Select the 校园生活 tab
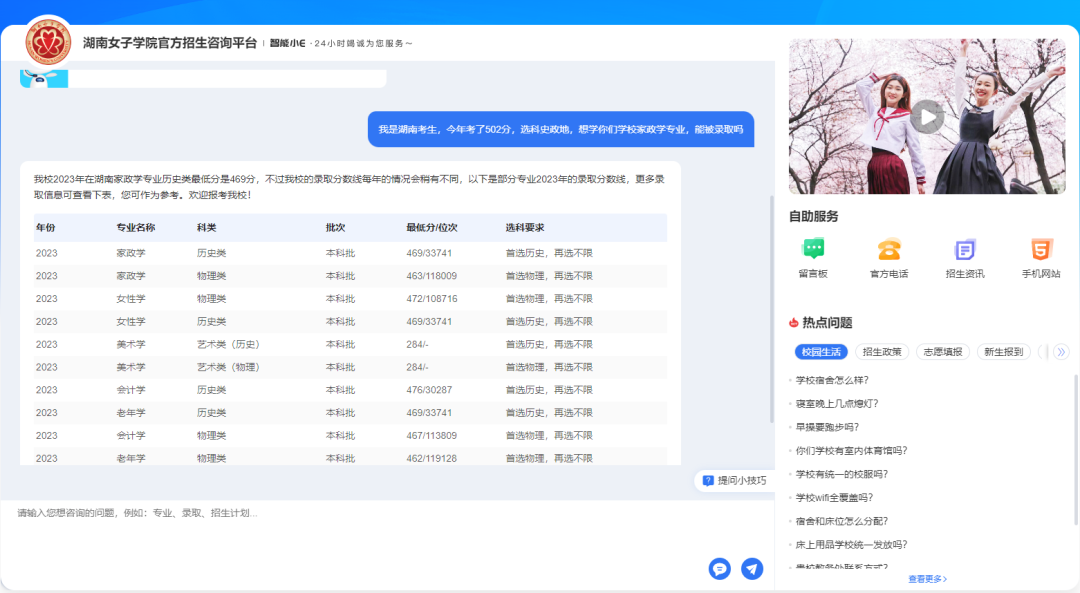The image size is (1080, 593). tap(821, 352)
